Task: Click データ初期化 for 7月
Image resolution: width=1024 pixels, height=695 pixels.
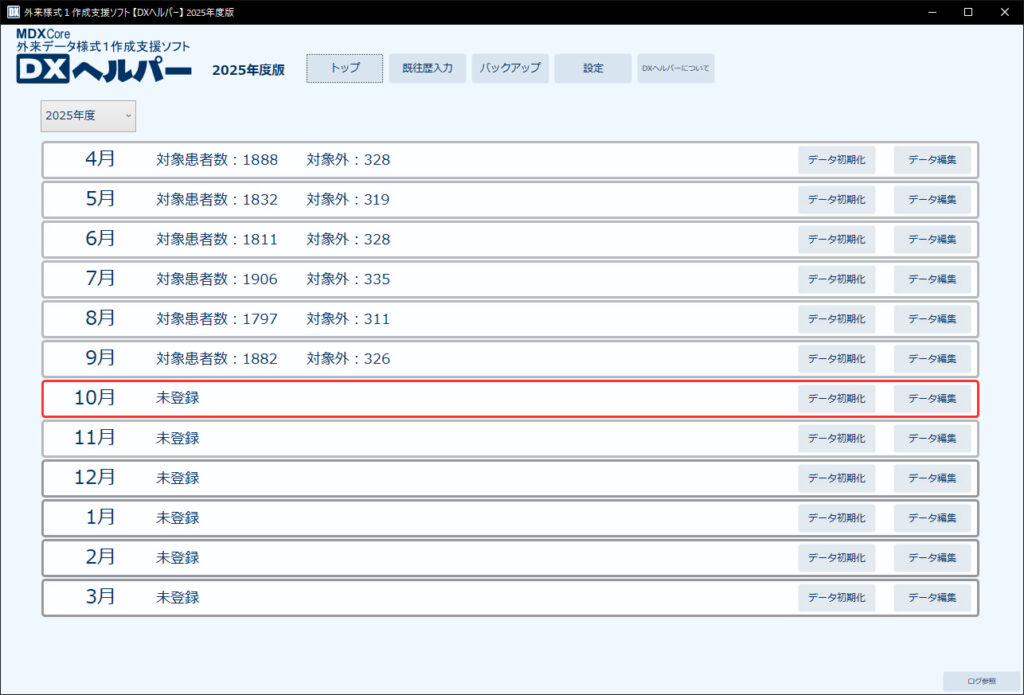Action: [x=836, y=279]
